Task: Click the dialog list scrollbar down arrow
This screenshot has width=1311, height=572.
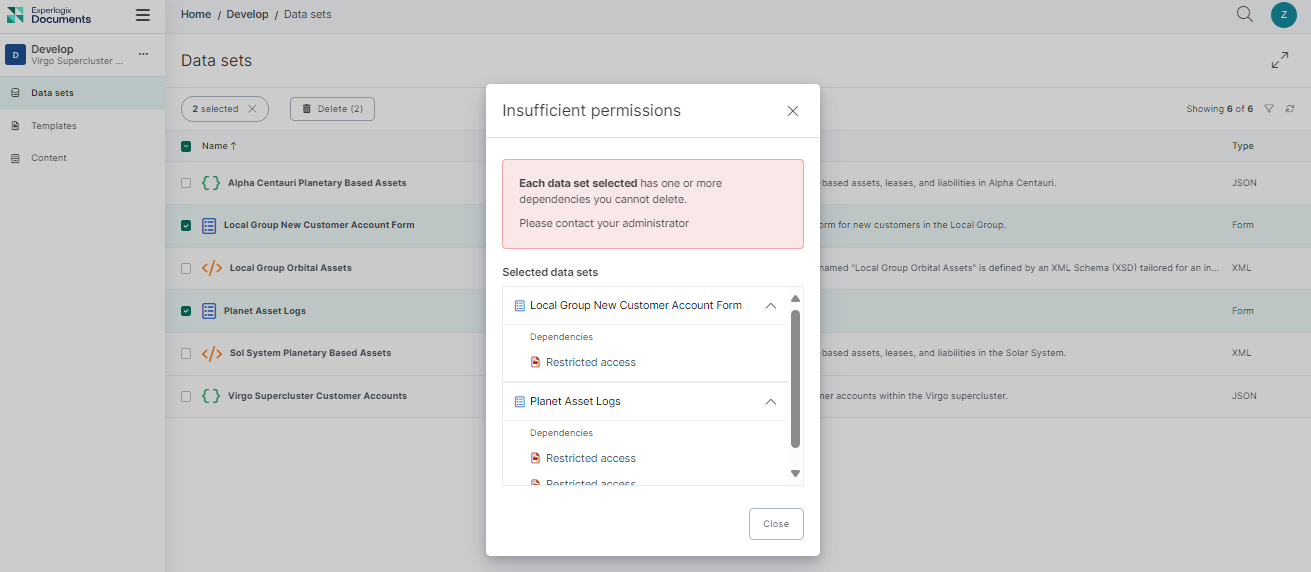Action: point(795,473)
